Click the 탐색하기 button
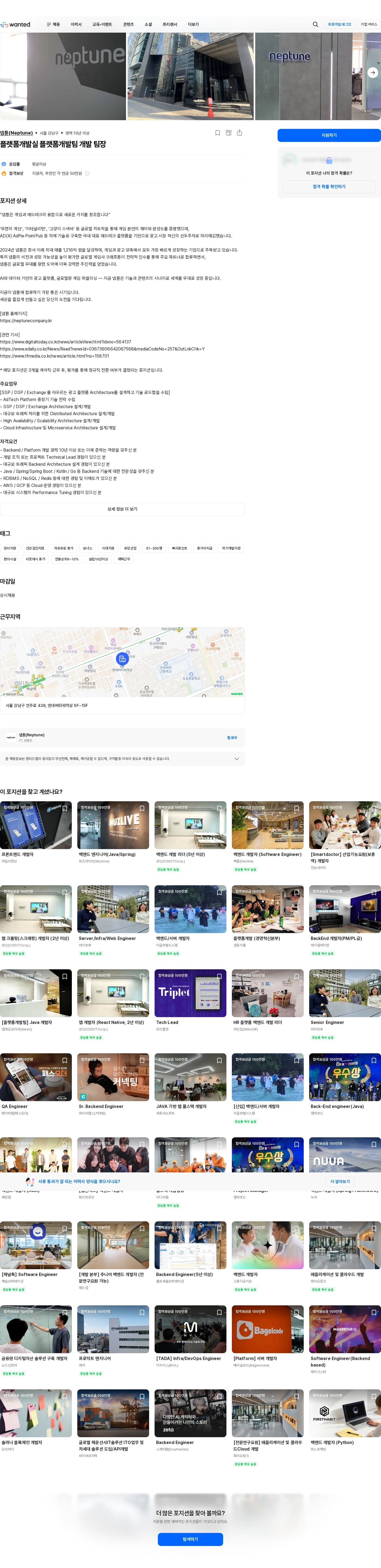 coord(190,1539)
